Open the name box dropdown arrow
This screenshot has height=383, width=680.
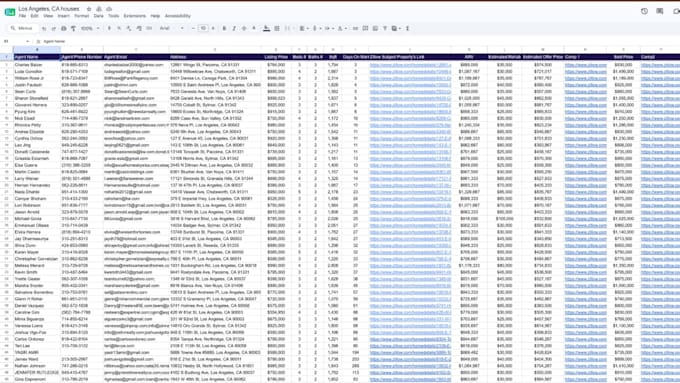27,42
